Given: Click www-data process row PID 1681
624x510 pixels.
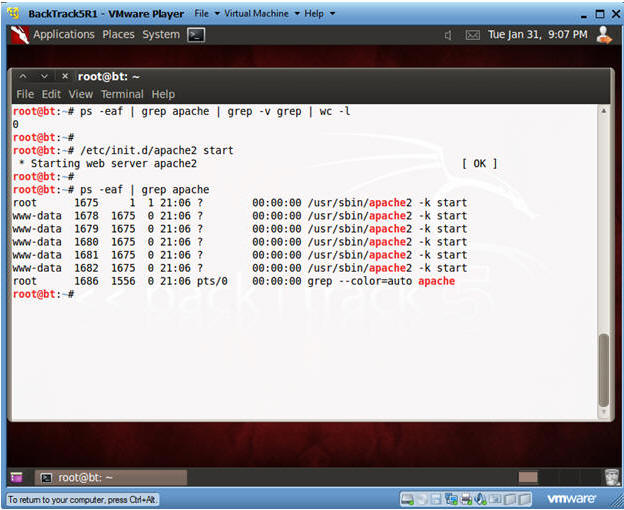Looking at the screenshot, I should click(240, 255).
